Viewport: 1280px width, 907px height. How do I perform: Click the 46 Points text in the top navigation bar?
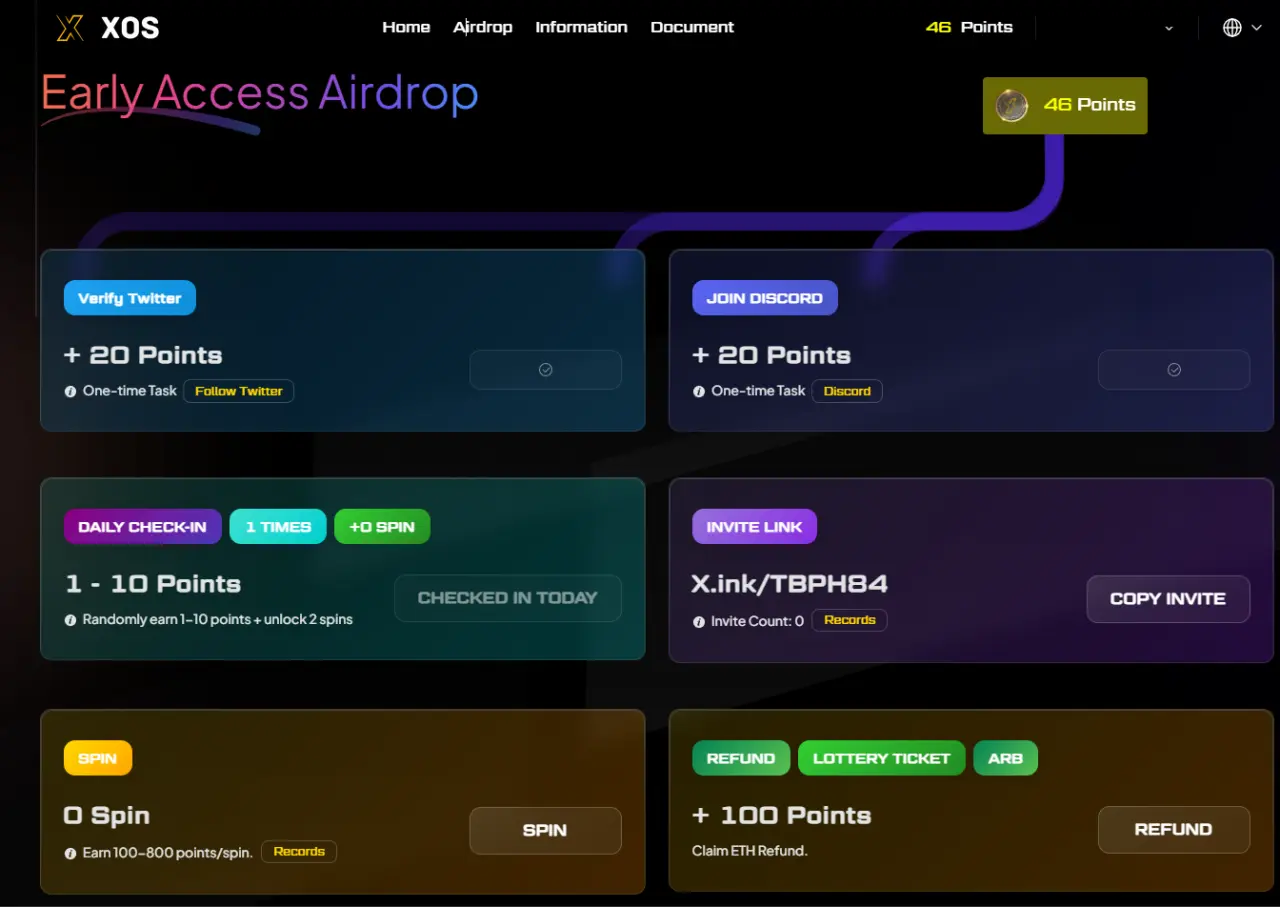point(969,27)
